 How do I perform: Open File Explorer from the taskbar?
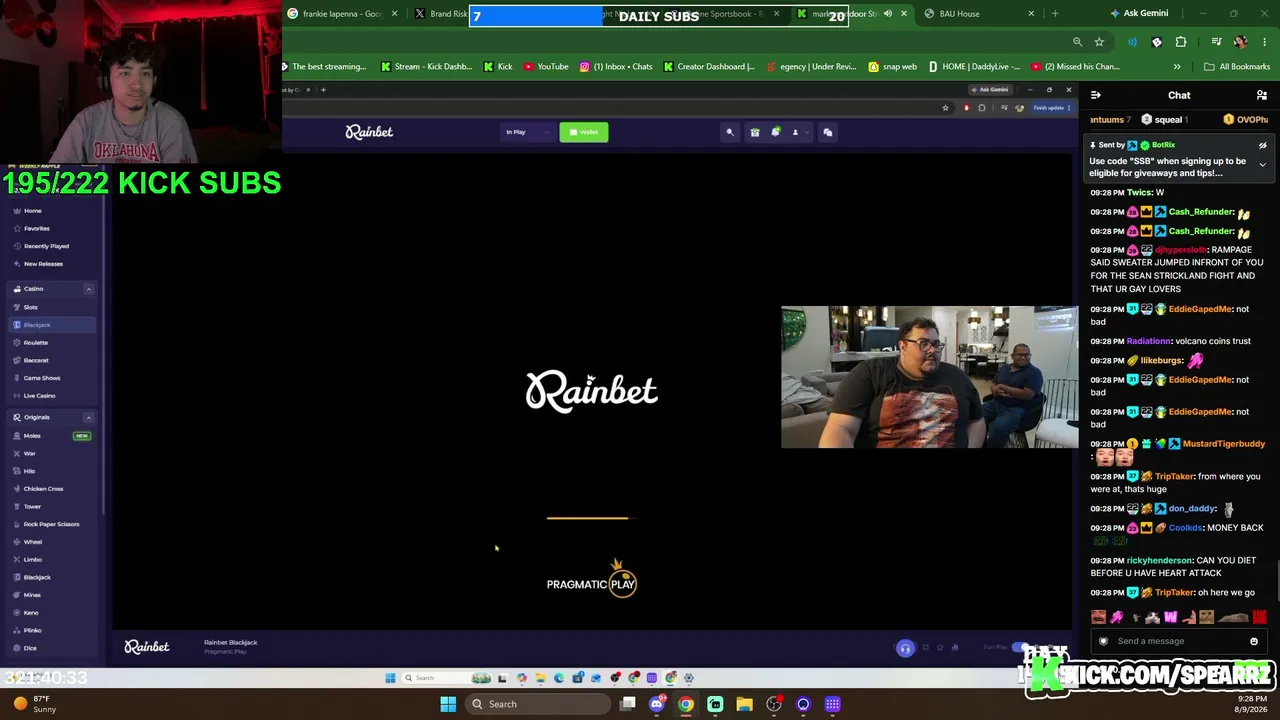coord(744,704)
